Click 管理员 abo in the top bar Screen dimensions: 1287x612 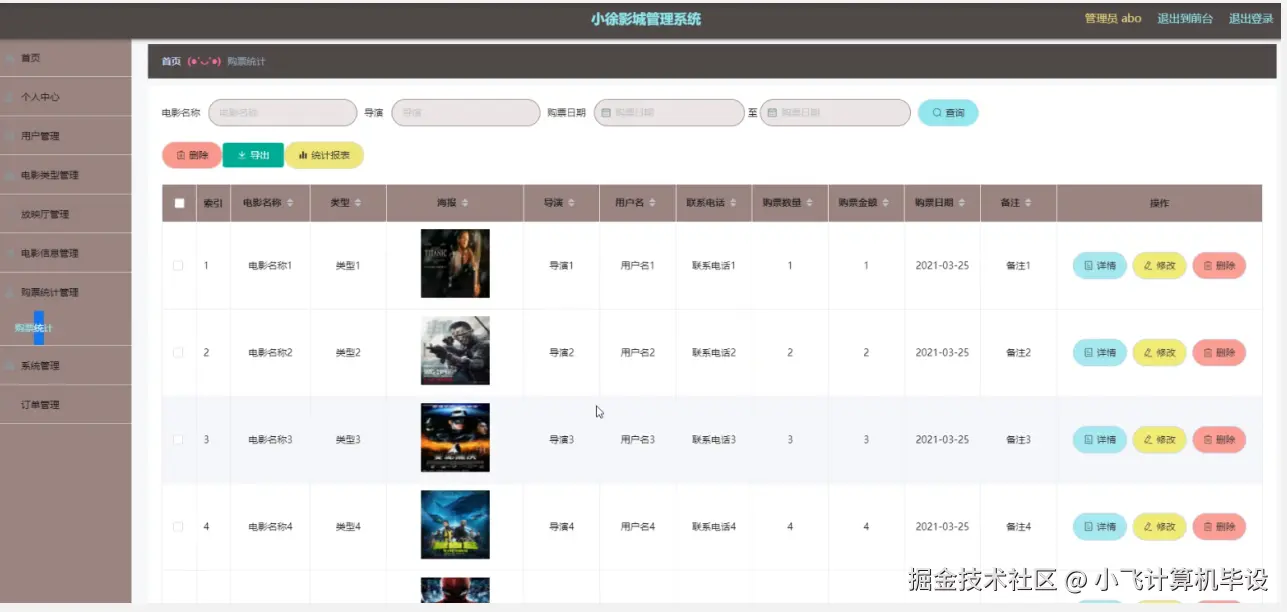(x=1113, y=19)
